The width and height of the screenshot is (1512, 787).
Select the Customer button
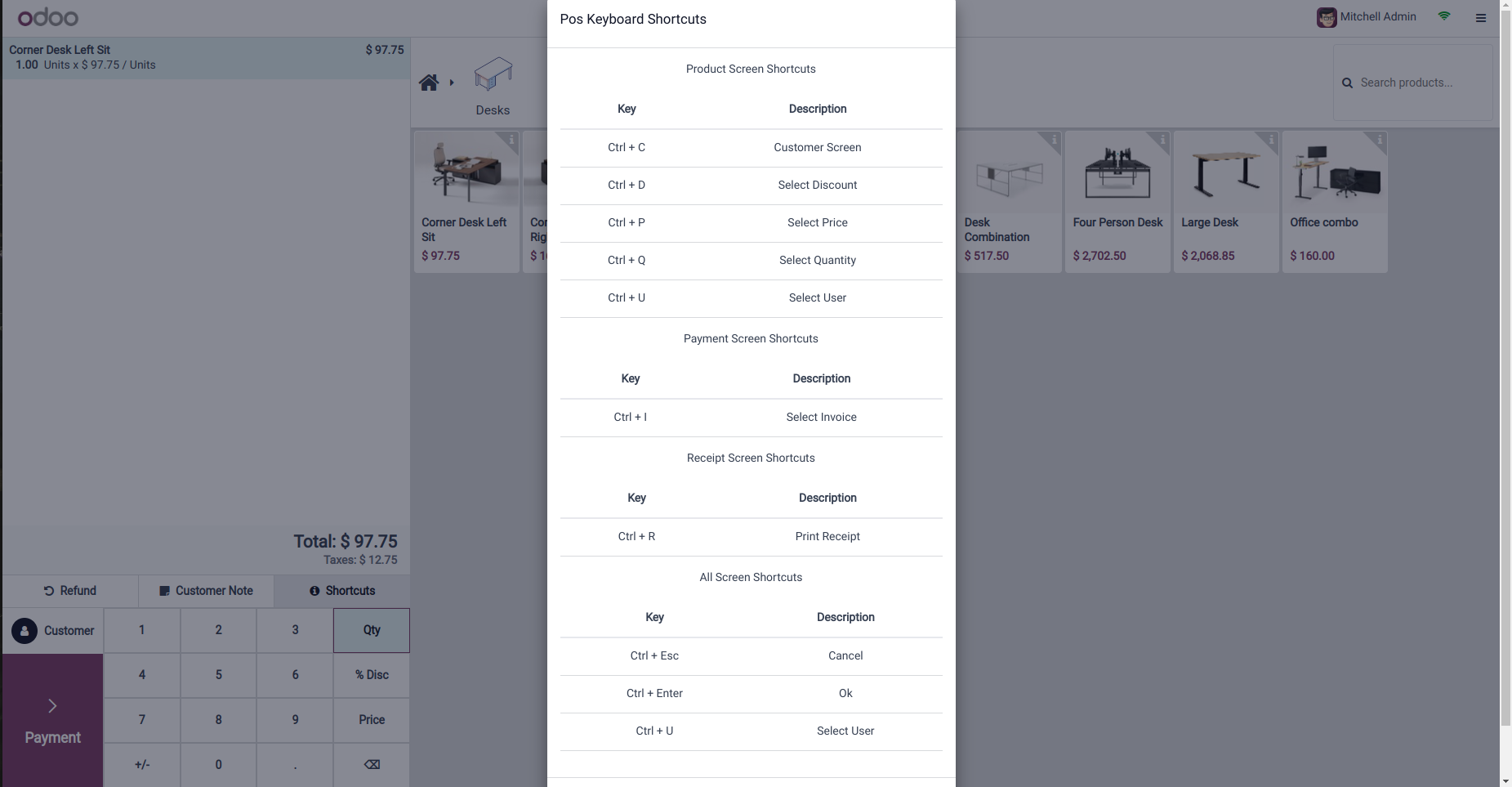click(x=53, y=631)
